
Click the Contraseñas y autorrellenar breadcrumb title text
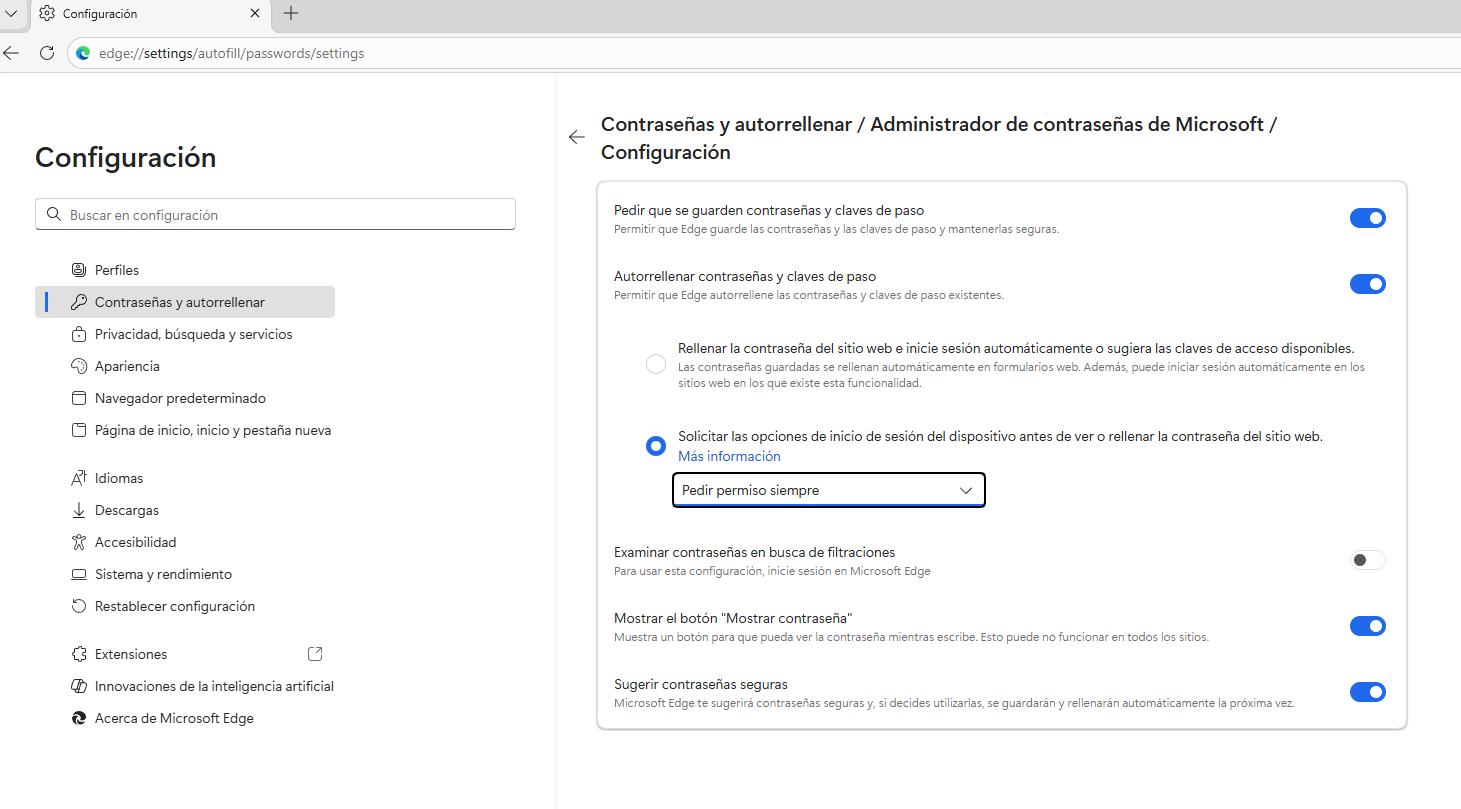point(726,125)
